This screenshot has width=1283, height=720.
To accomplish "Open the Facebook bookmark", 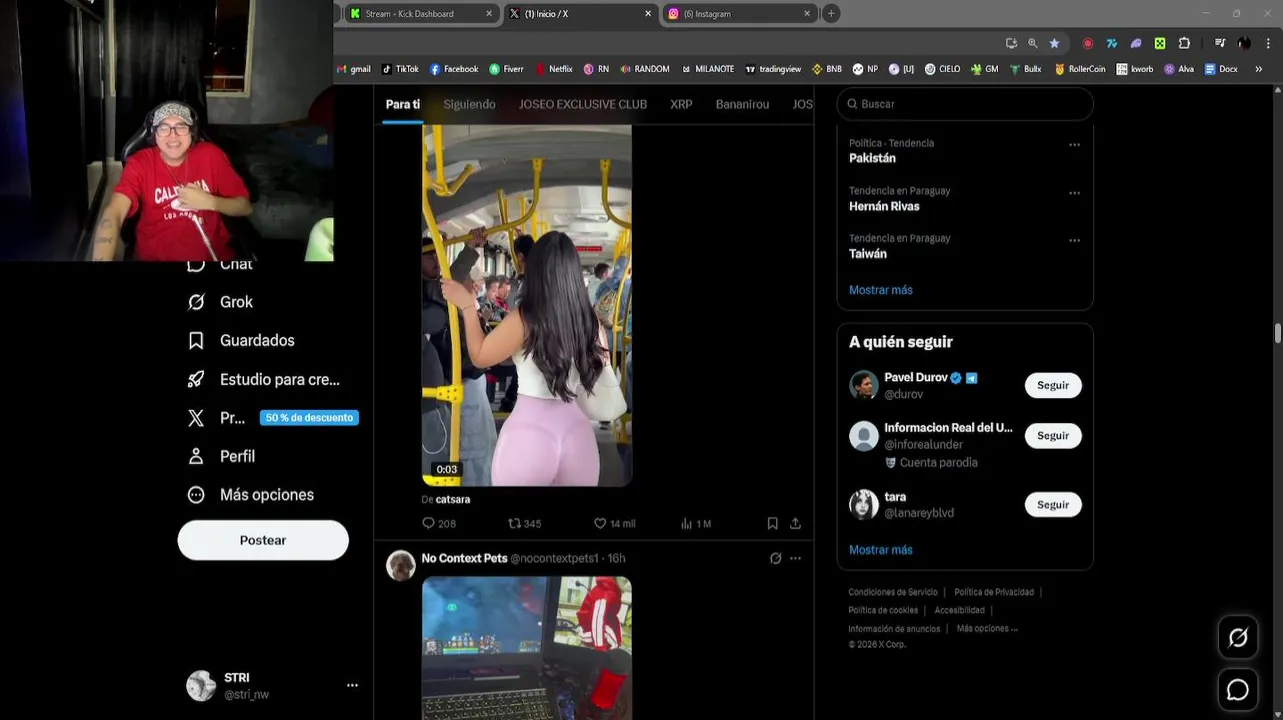I will tap(454, 69).
